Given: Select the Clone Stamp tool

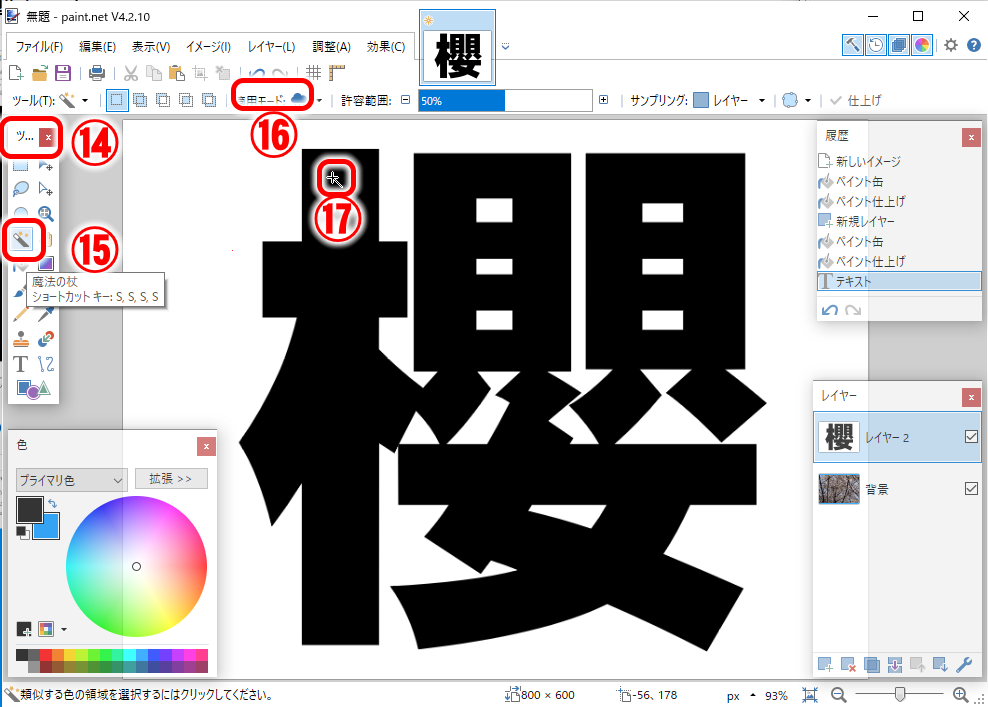Looking at the screenshot, I should [21, 338].
